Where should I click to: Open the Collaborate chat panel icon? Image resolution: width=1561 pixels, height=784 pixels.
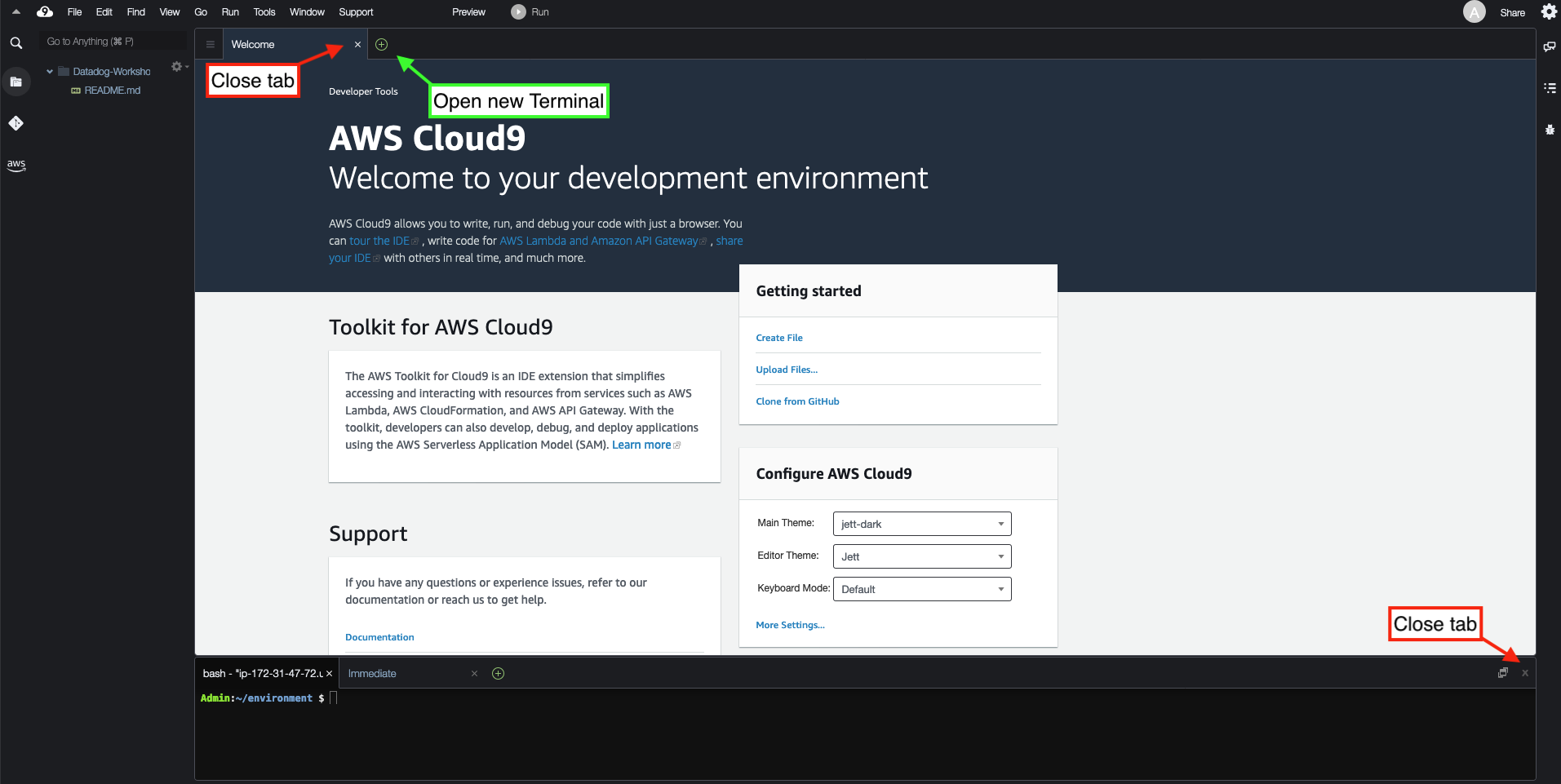click(1549, 47)
